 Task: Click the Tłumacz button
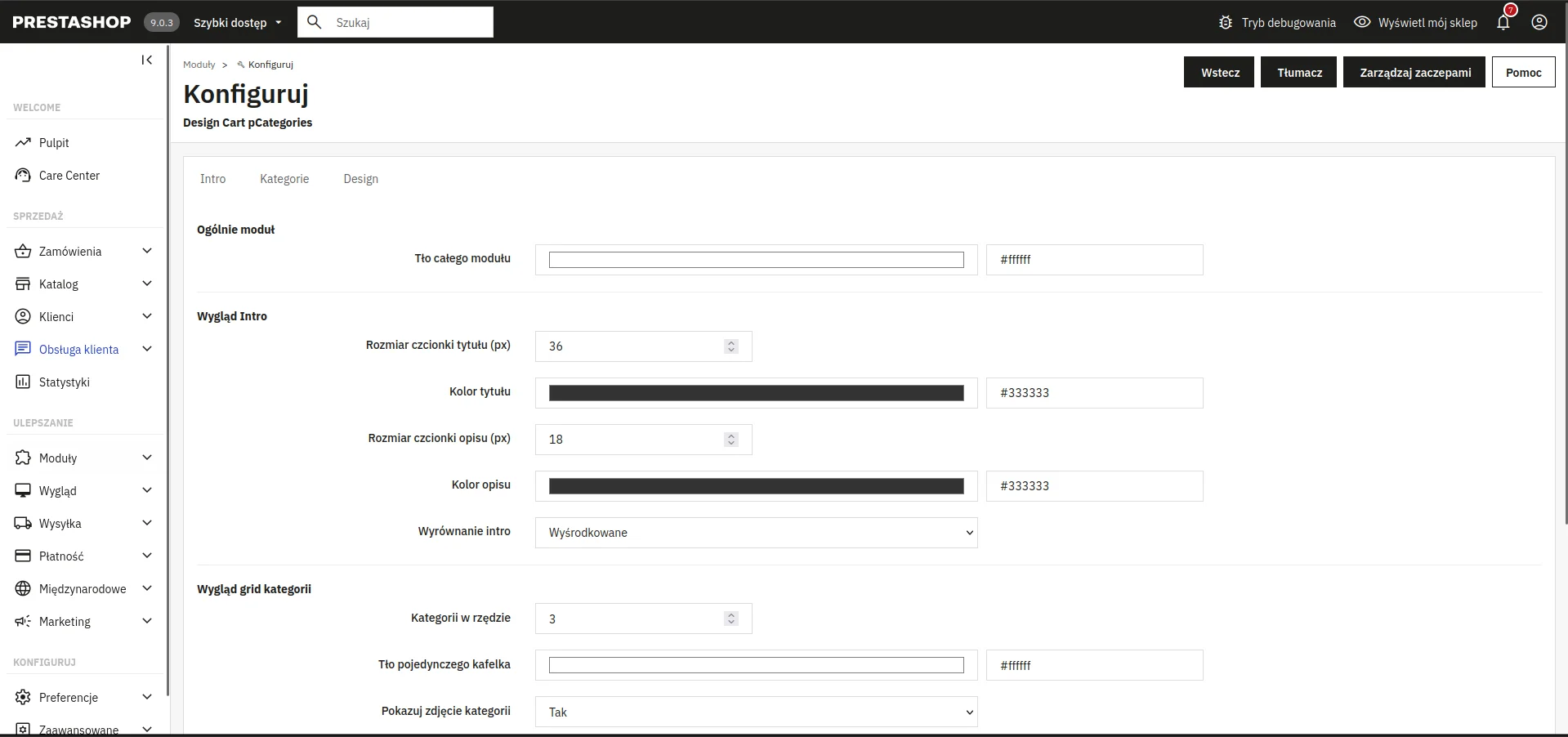point(1299,72)
